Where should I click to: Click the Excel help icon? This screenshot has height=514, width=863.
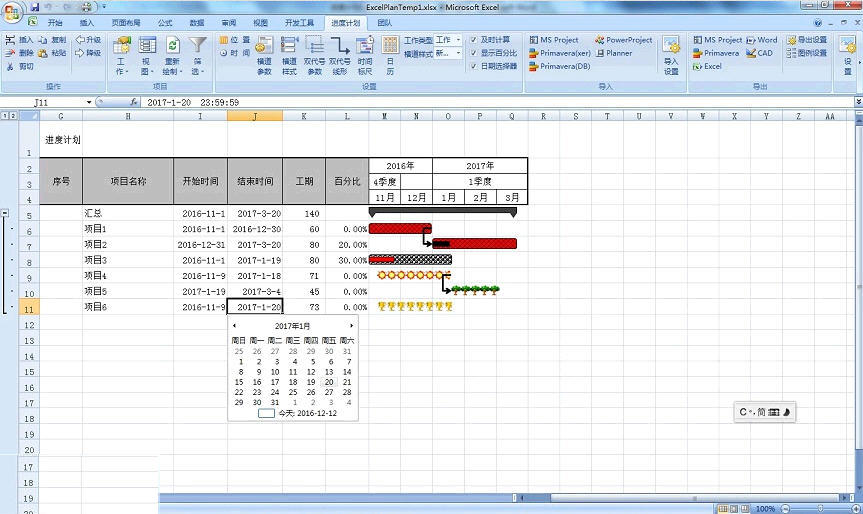coord(818,23)
